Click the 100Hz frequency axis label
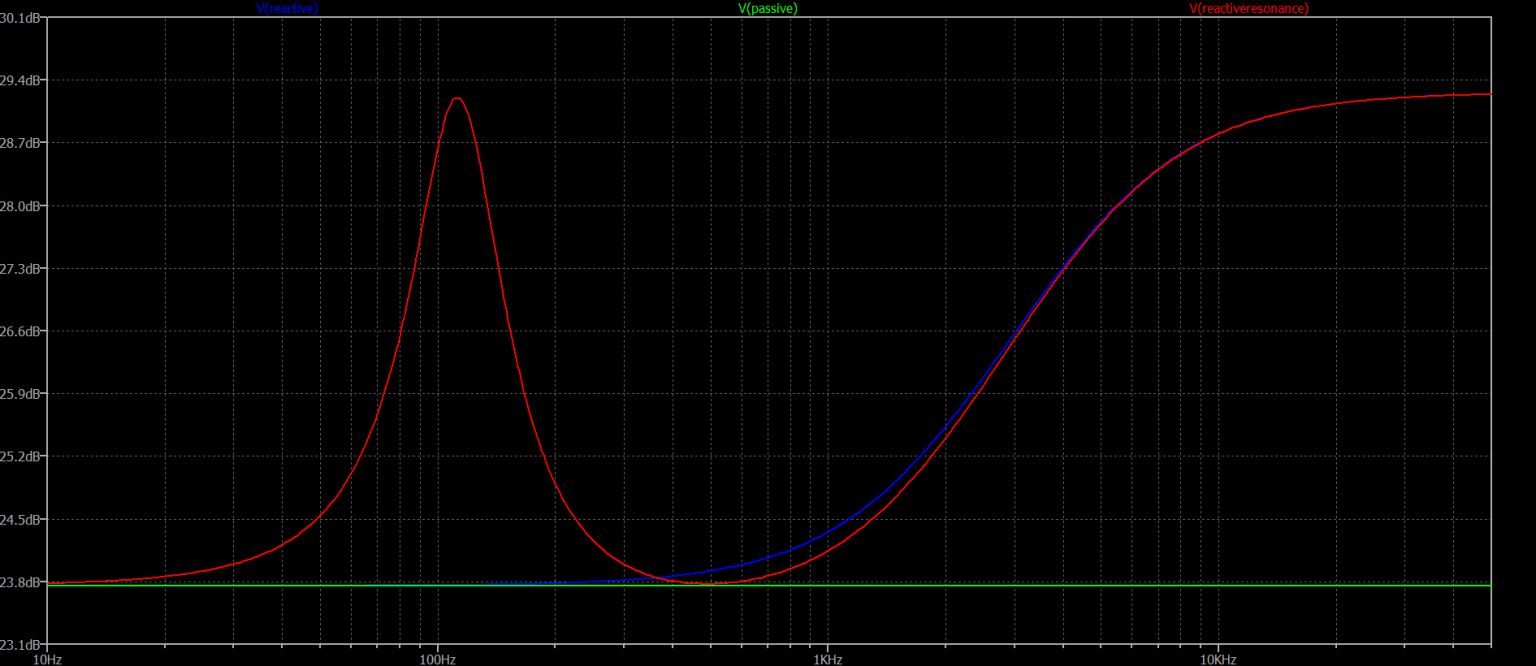The height and width of the screenshot is (666, 1536). point(437,659)
